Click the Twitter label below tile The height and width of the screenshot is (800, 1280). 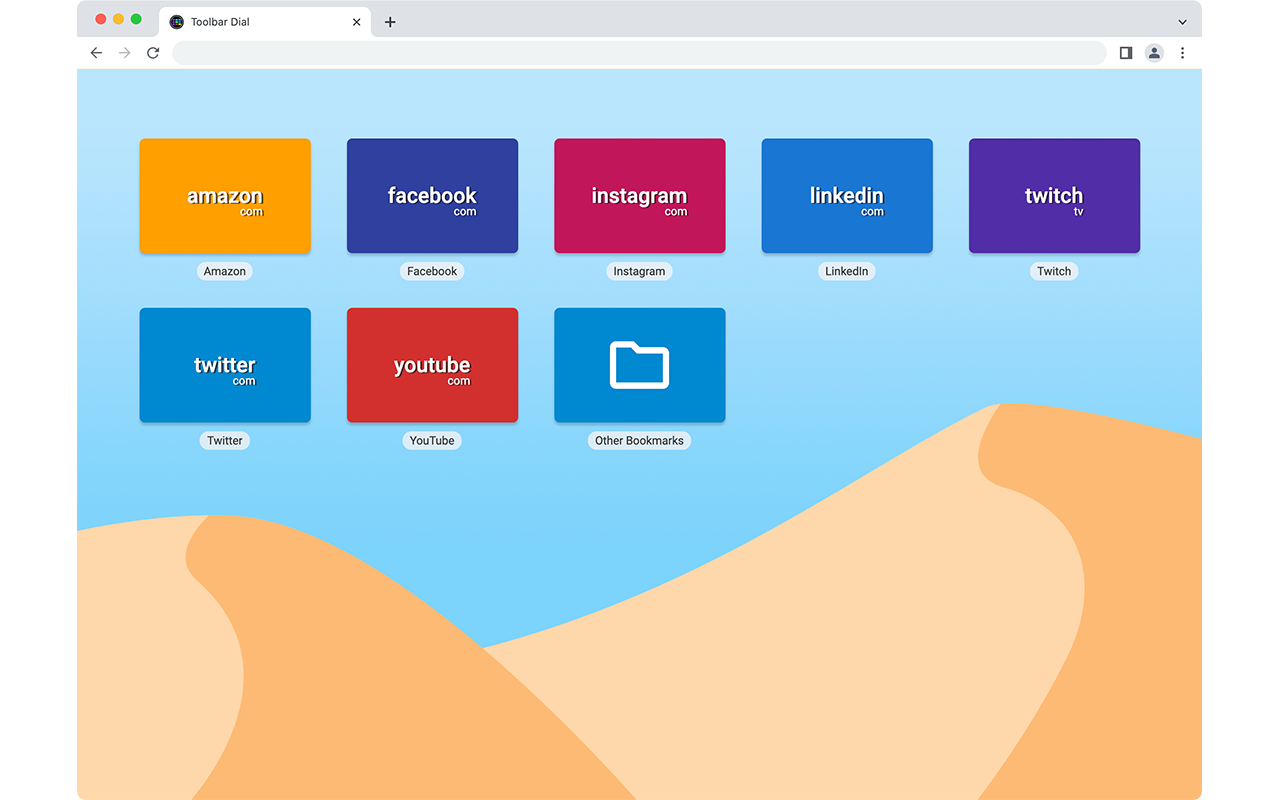(x=225, y=440)
